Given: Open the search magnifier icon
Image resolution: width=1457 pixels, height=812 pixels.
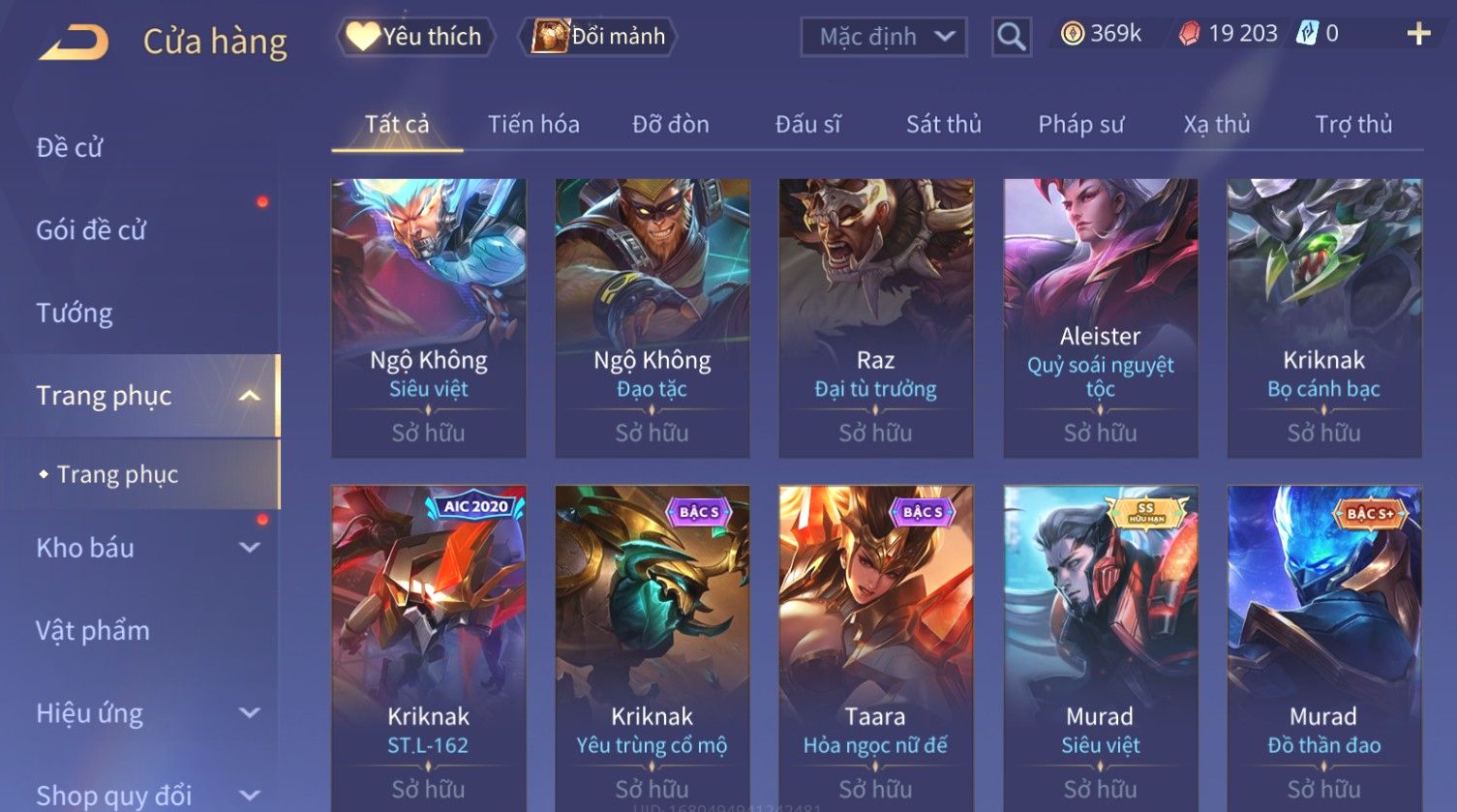Looking at the screenshot, I should (x=1011, y=37).
